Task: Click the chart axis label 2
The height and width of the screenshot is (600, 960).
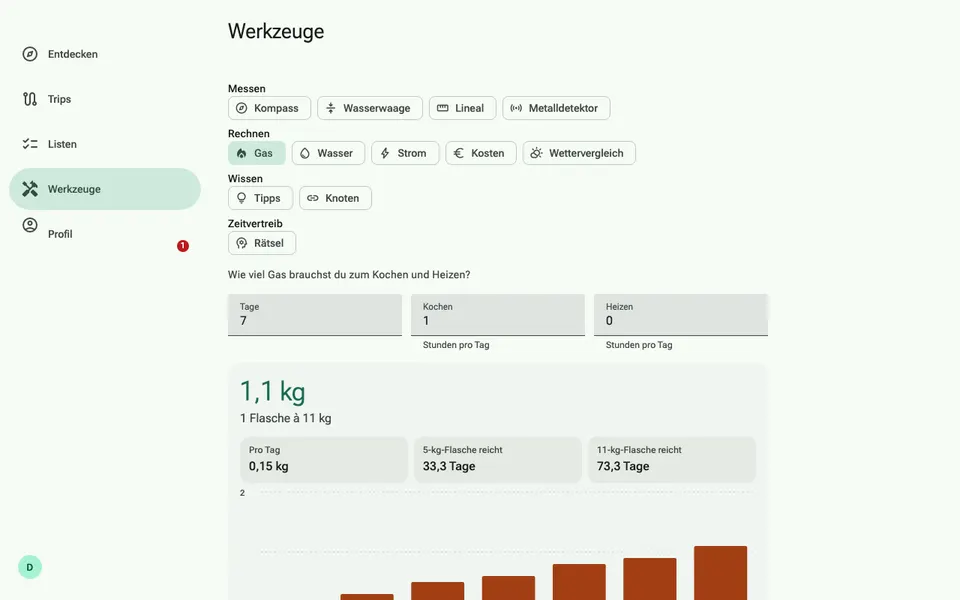Action: 242,493
